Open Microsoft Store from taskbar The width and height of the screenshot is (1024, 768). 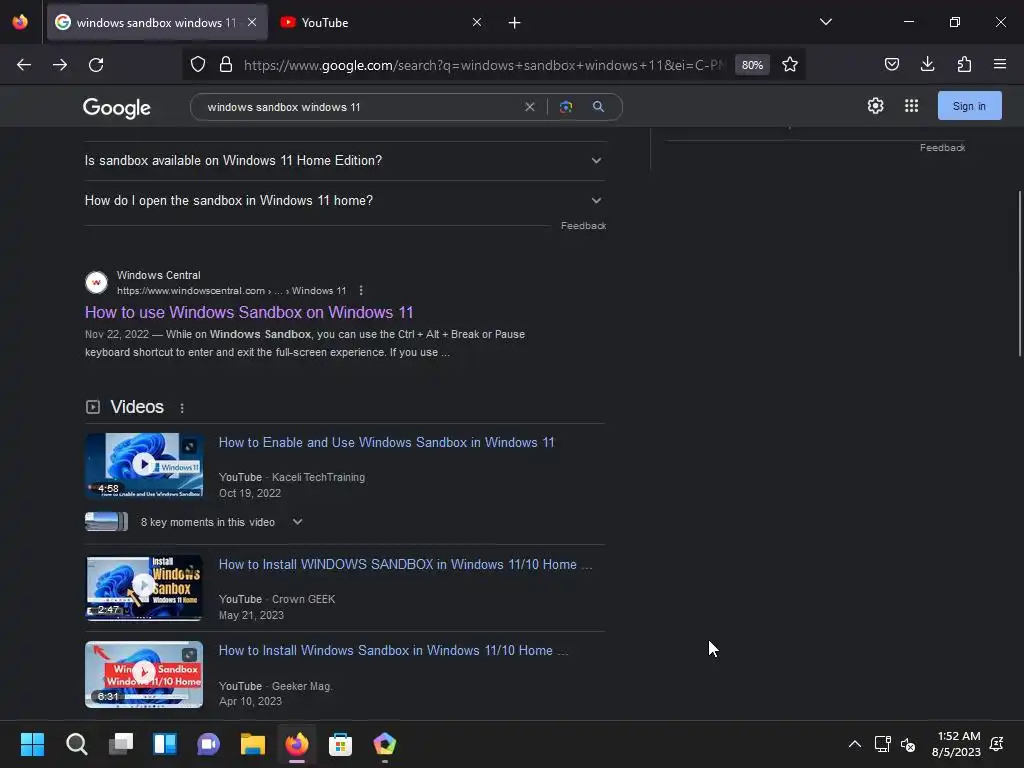point(340,744)
